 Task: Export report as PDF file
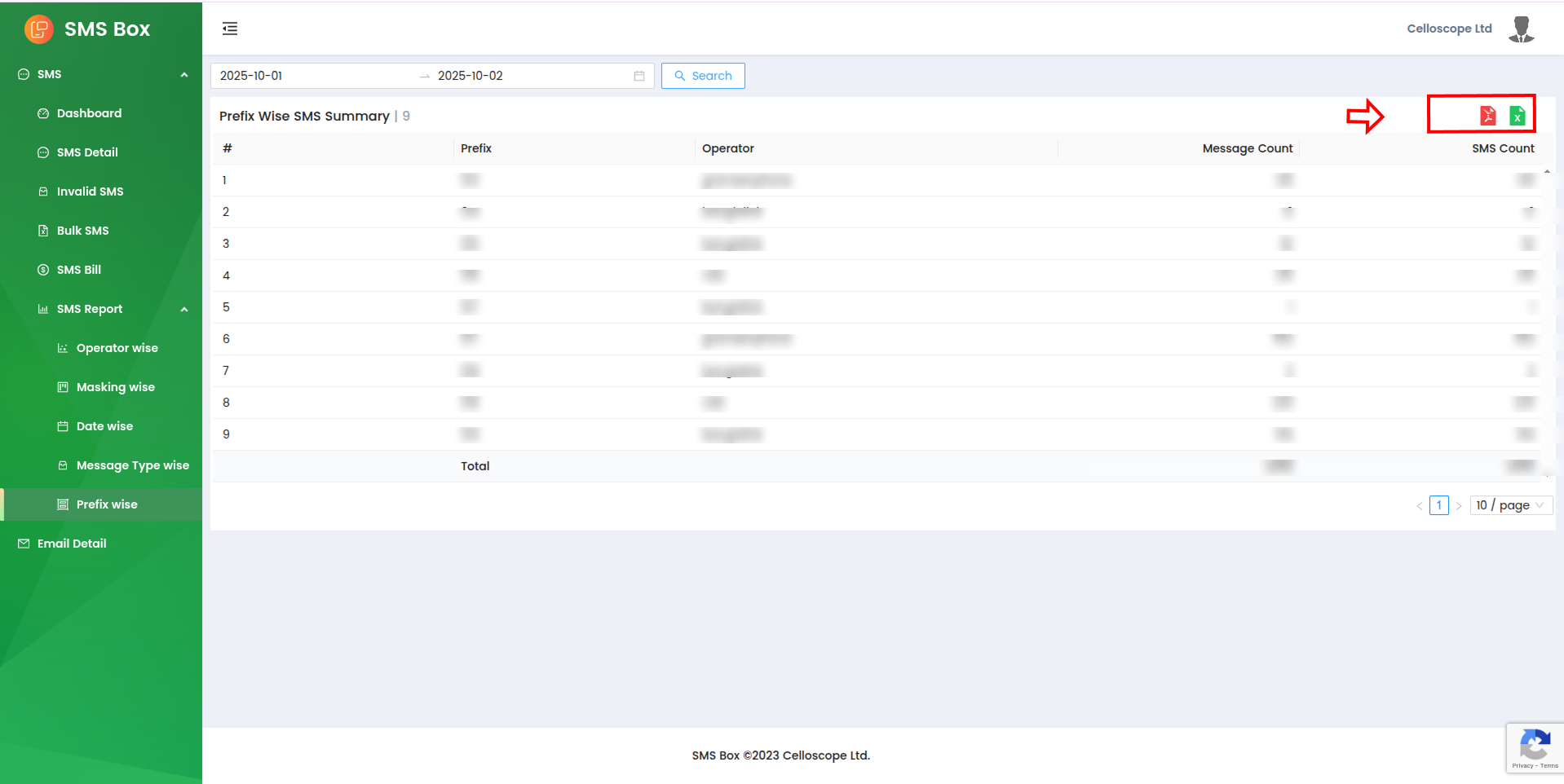click(1487, 116)
